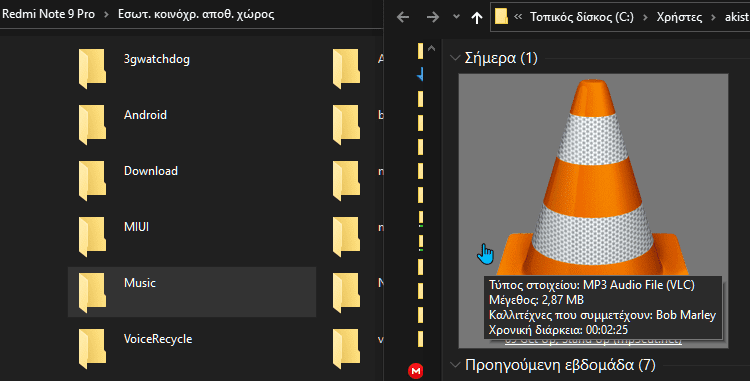Go forward in the right Explorer window
750x381 pixels.
point(432,18)
